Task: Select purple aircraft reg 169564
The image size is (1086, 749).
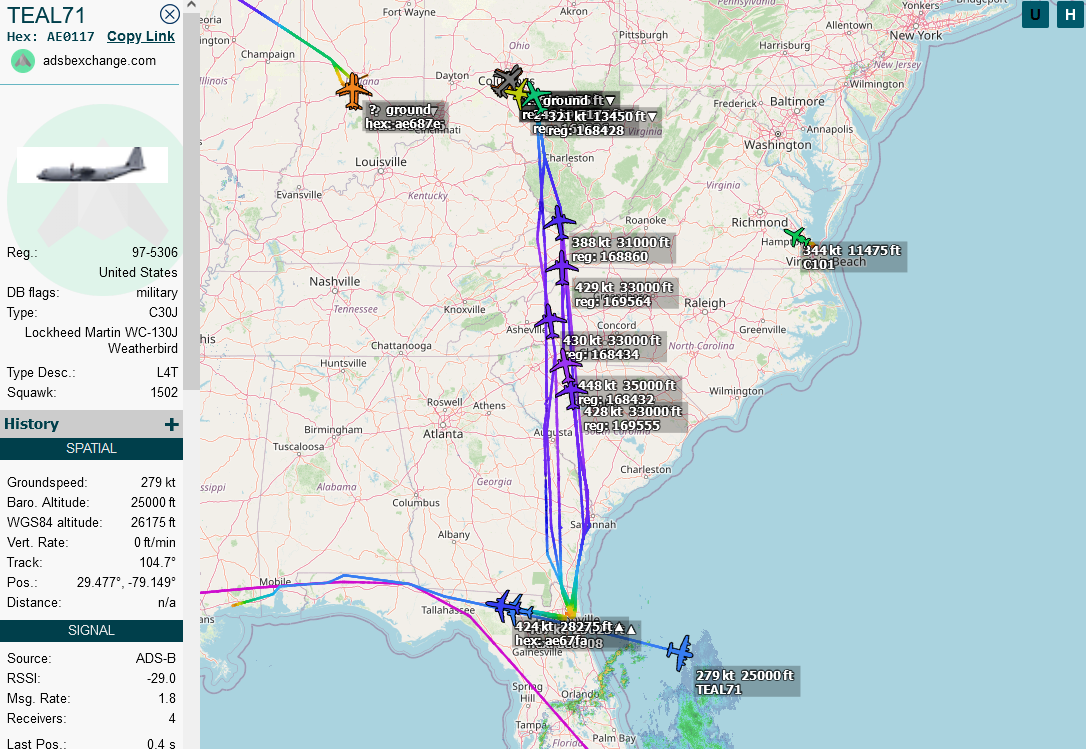Action: click(562, 267)
